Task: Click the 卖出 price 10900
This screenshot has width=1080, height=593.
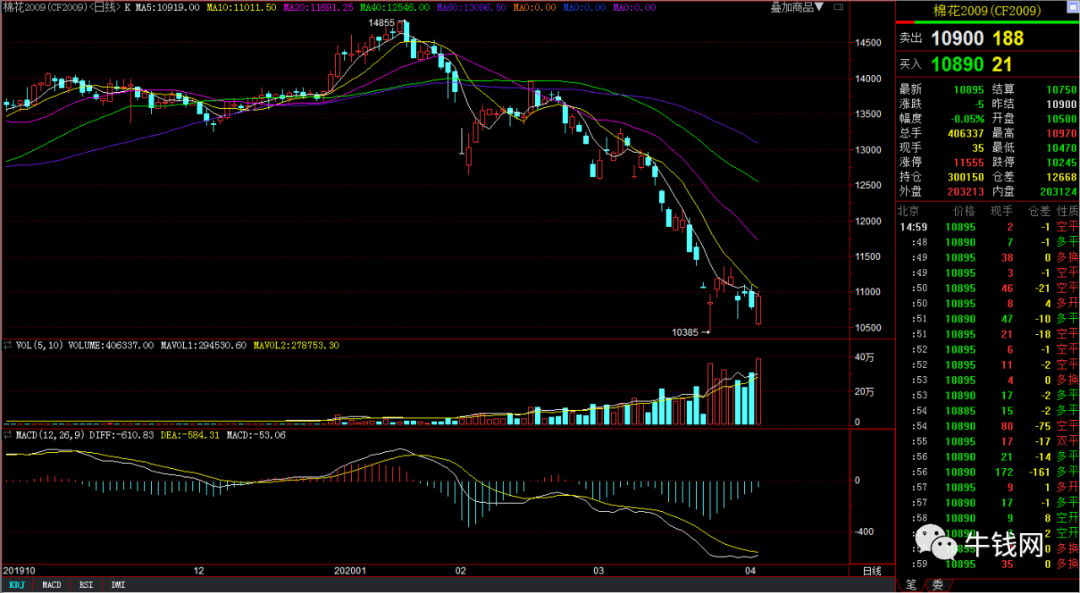Action: pyautogui.click(x=957, y=39)
